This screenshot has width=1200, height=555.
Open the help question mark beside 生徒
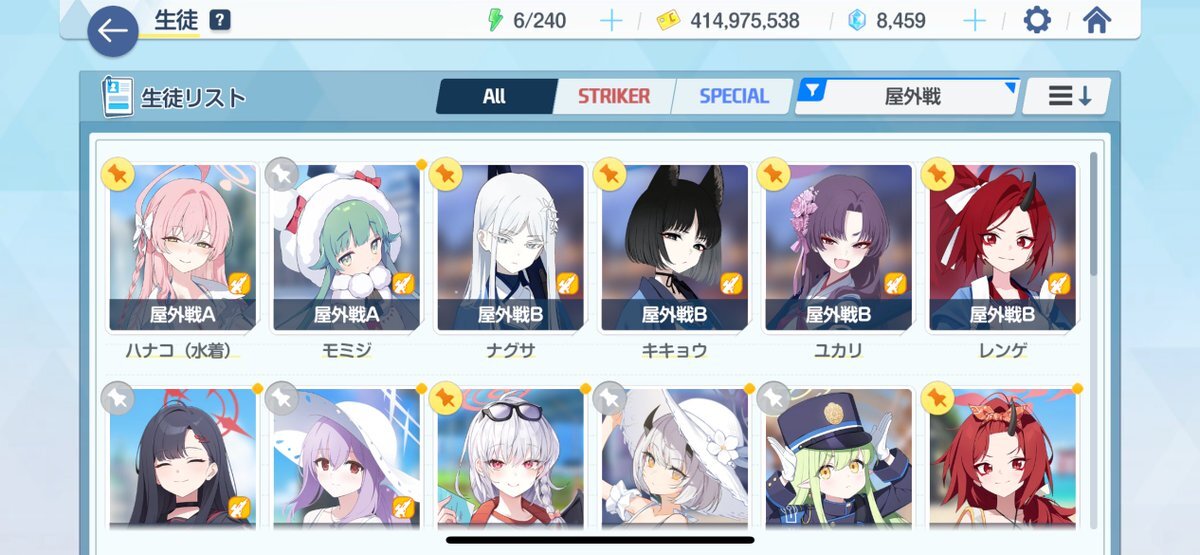pos(220,20)
